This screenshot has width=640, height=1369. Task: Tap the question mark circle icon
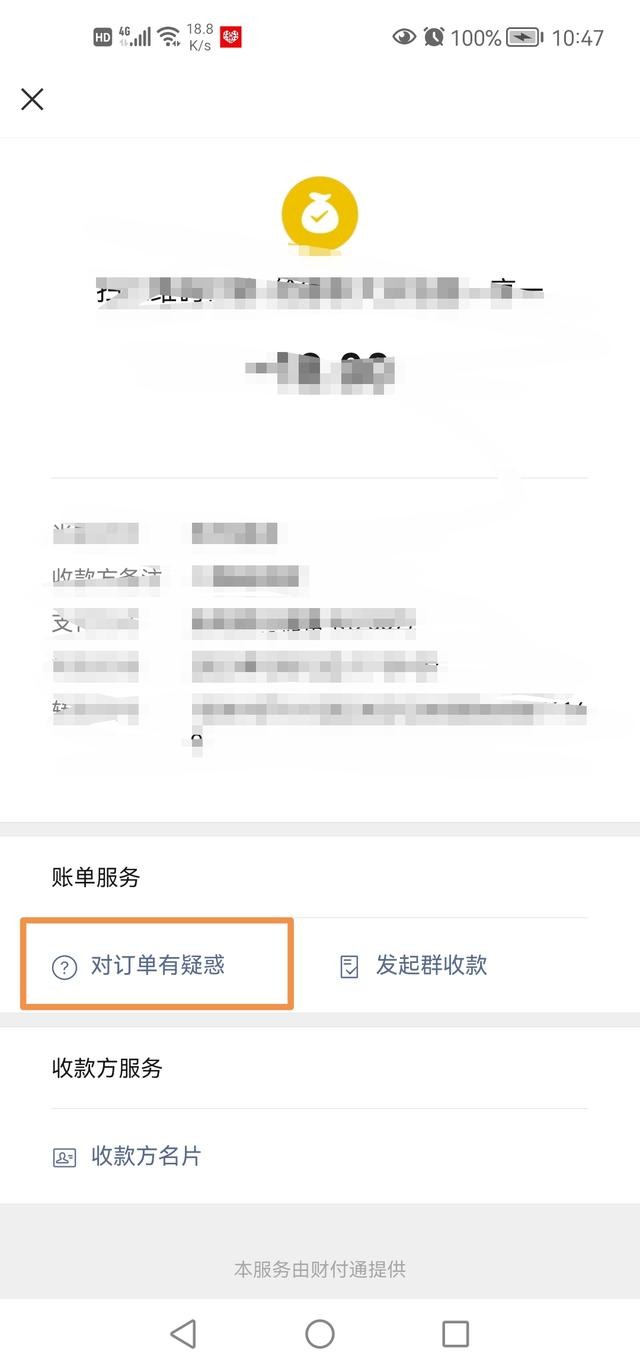click(64, 967)
